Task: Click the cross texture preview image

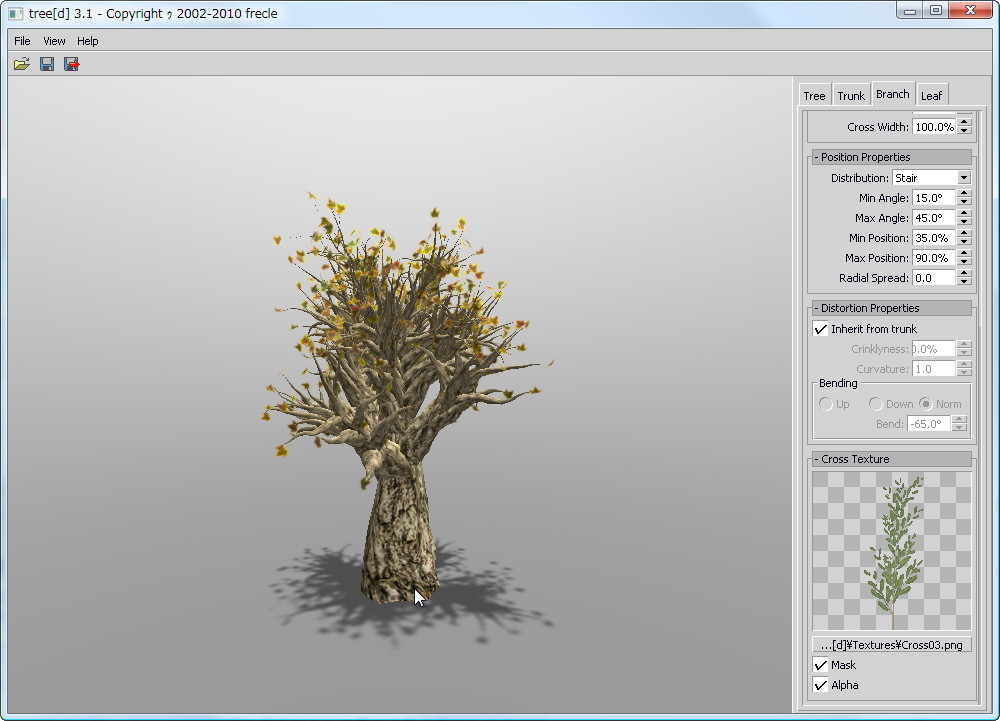Action: (891, 551)
